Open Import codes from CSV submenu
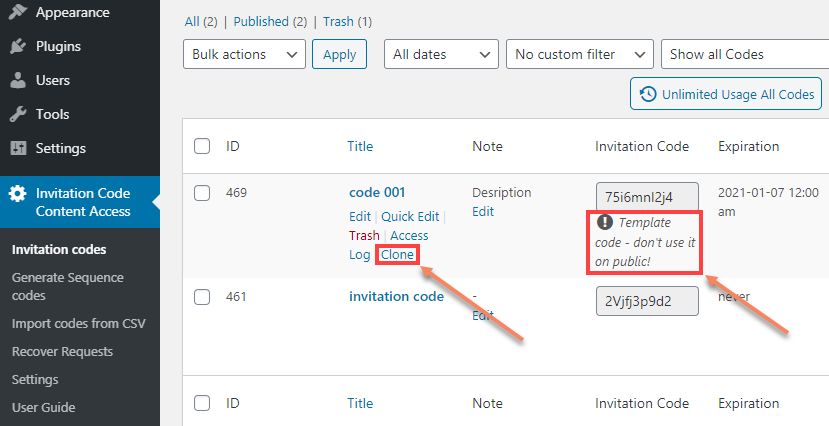Screen dimensions: 829x426 [79, 323]
